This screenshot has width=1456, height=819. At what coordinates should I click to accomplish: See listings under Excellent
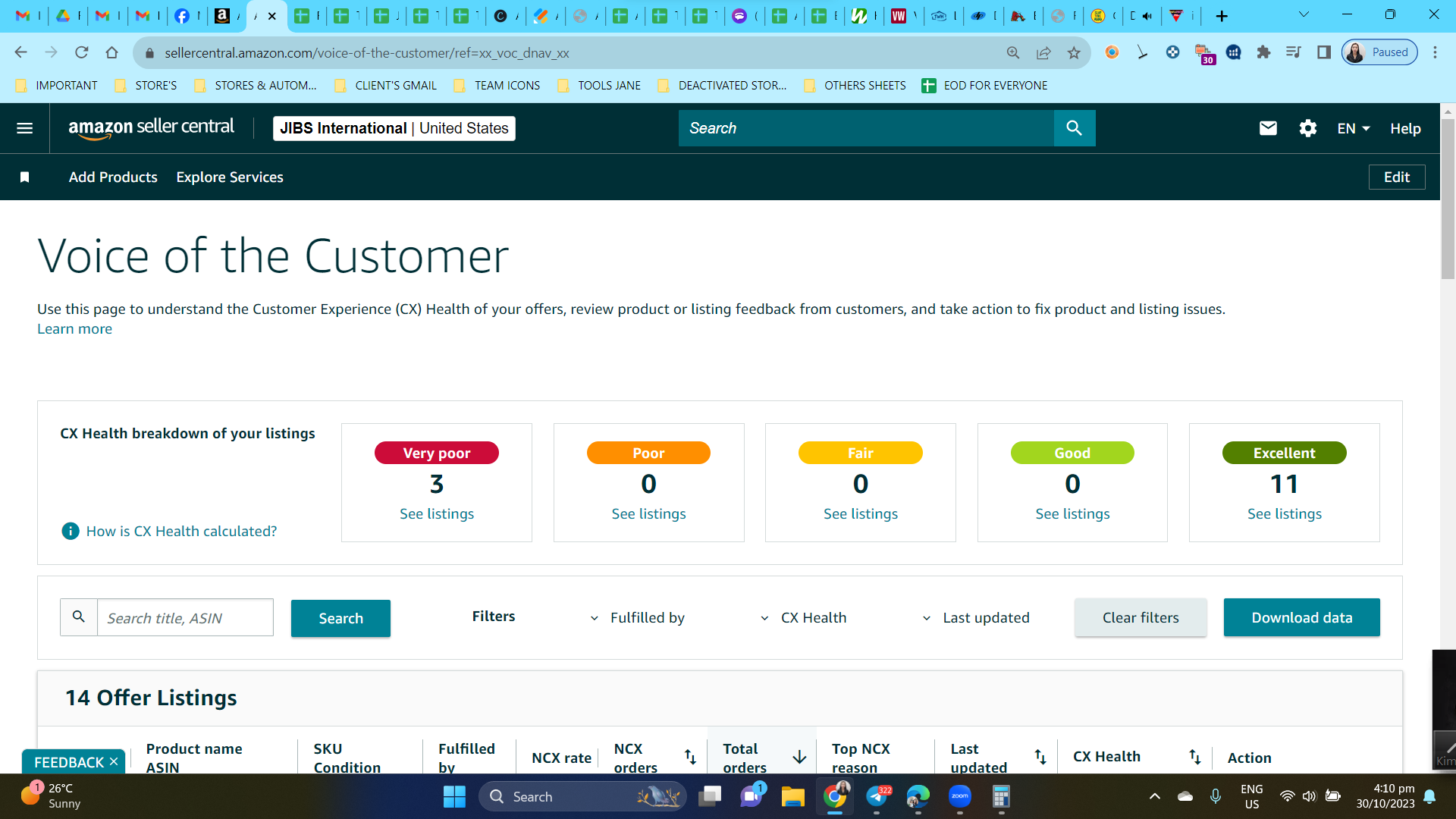click(1285, 514)
